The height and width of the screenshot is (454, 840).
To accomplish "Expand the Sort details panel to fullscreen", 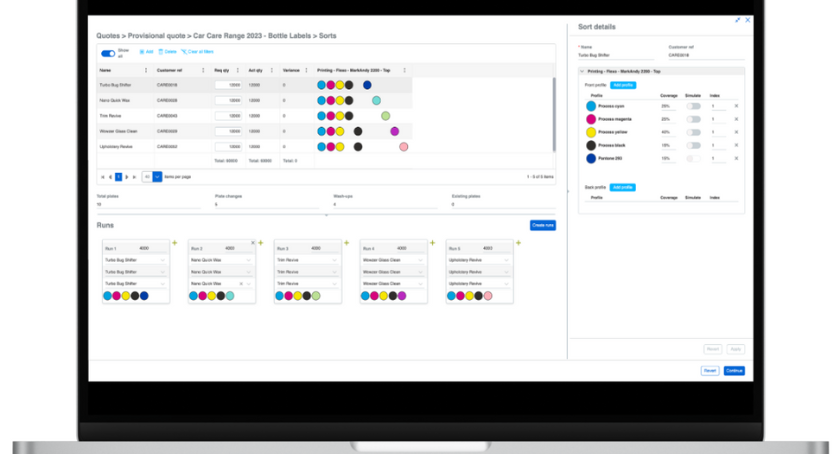I will pos(738,20).
